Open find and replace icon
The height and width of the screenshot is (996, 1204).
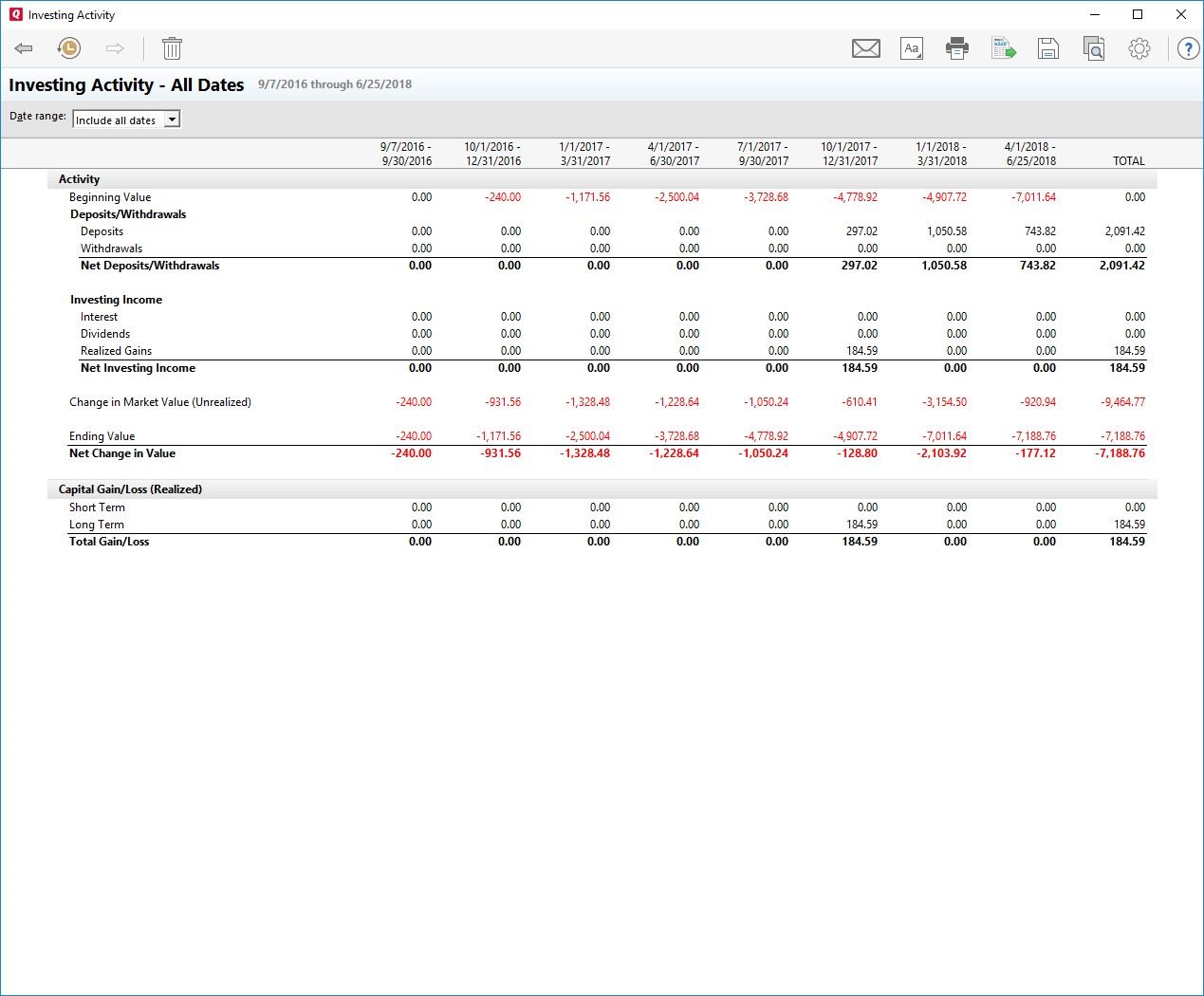1094,48
